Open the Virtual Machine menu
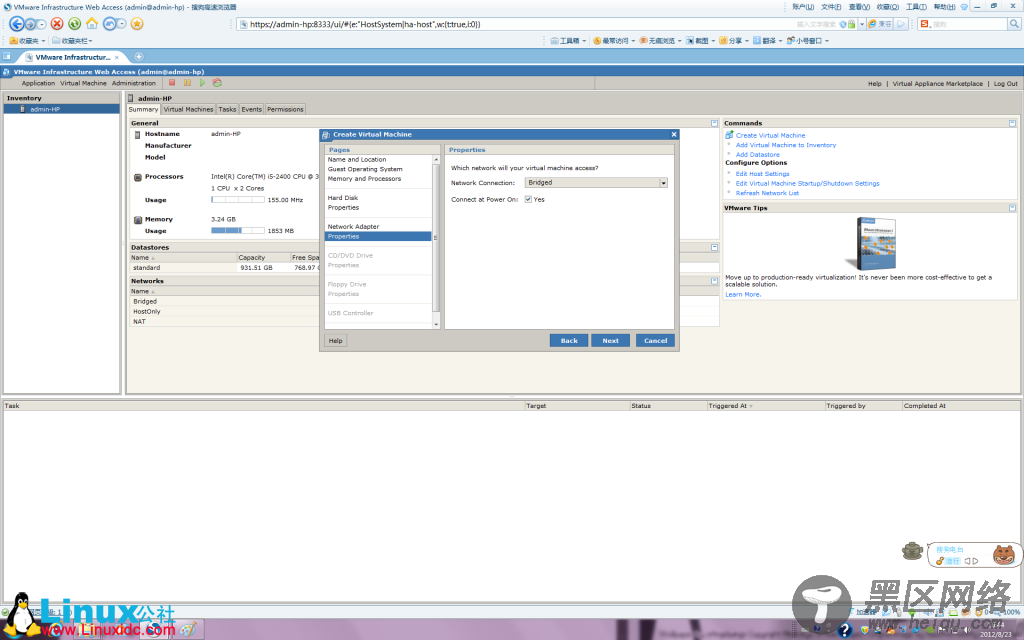The image size is (1024, 640). pos(83,84)
